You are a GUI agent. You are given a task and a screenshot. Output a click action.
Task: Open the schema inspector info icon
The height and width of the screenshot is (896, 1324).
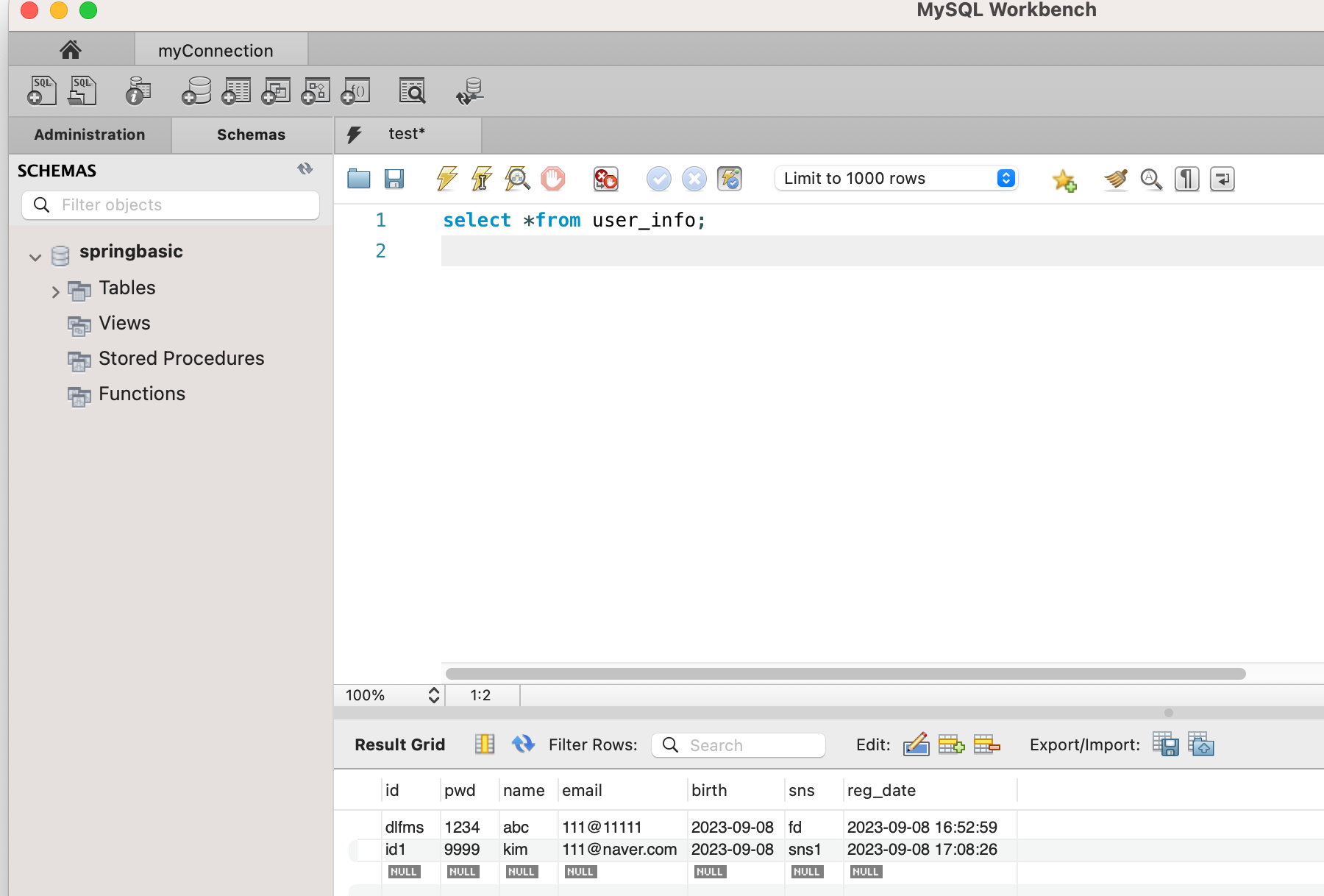tap(138, 90)
